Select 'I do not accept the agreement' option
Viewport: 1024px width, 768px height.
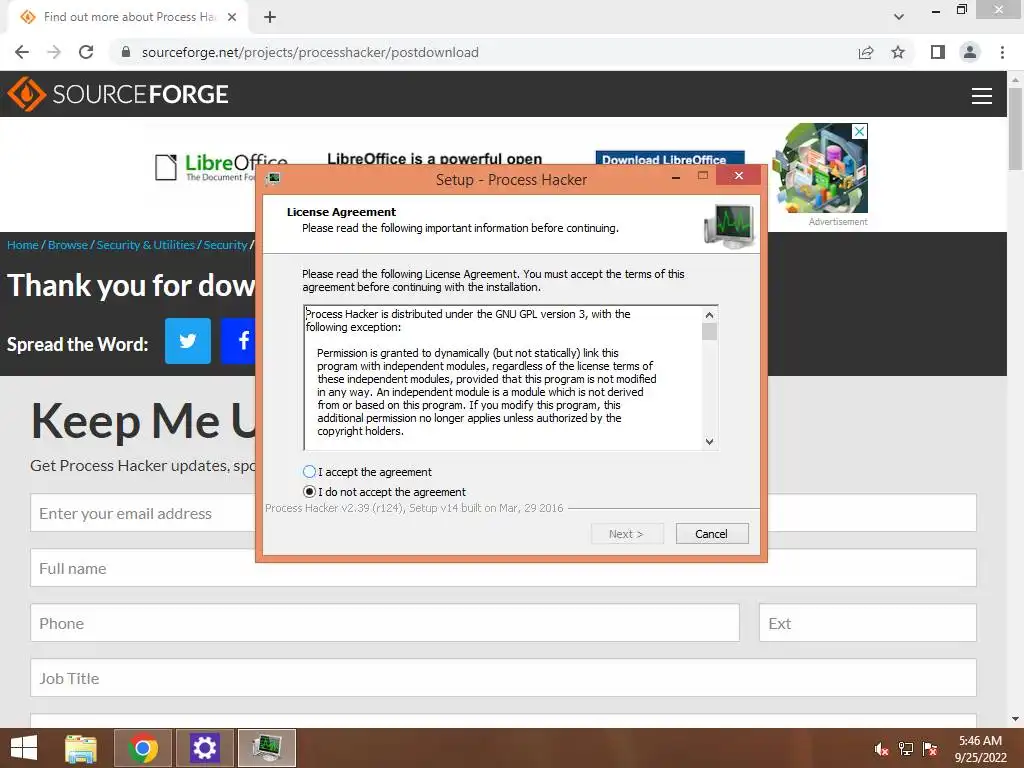tap(310, 492)
